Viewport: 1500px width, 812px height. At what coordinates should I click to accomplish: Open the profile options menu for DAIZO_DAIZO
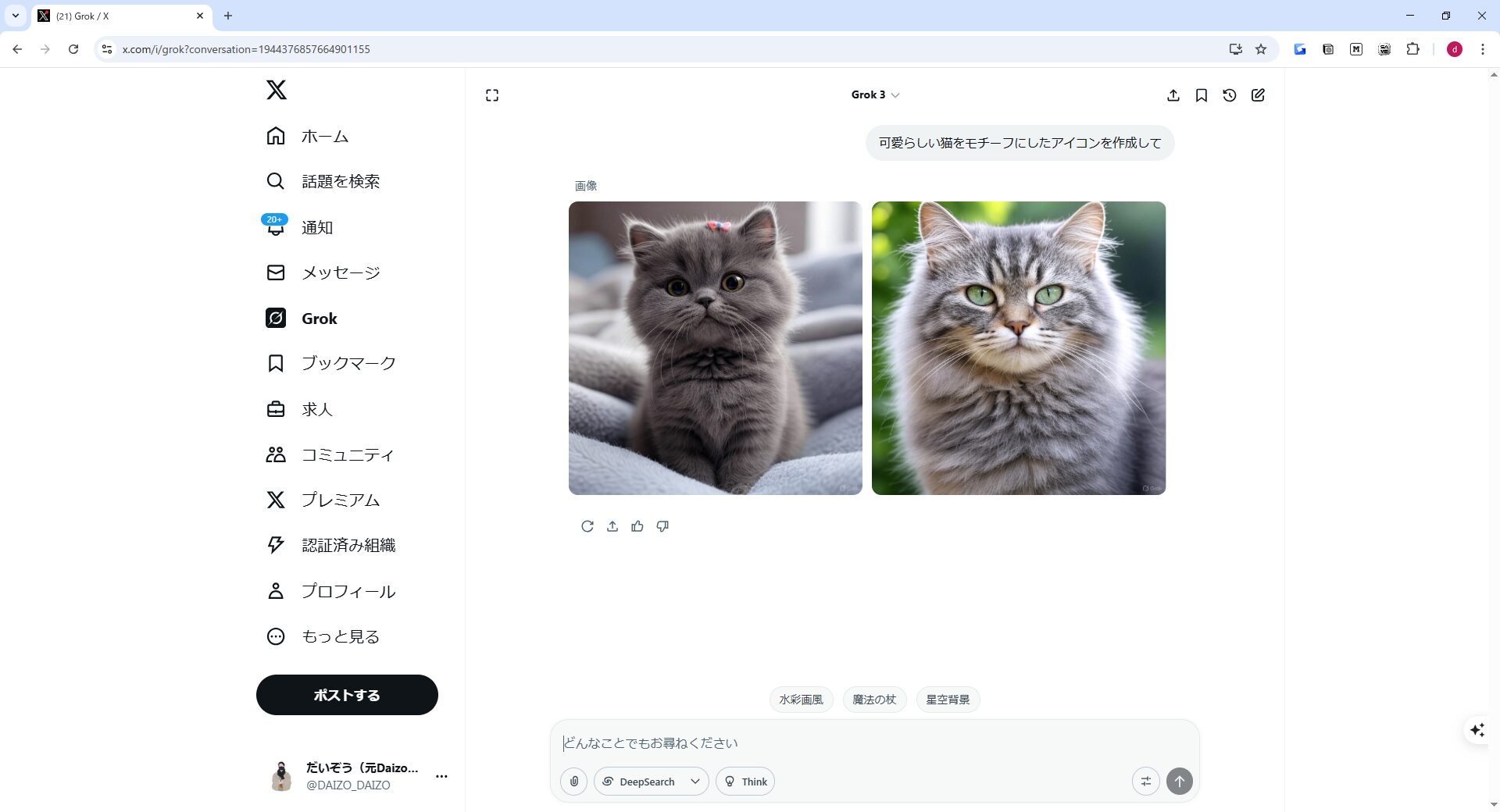pyautogui.click(x=442, y=776)
